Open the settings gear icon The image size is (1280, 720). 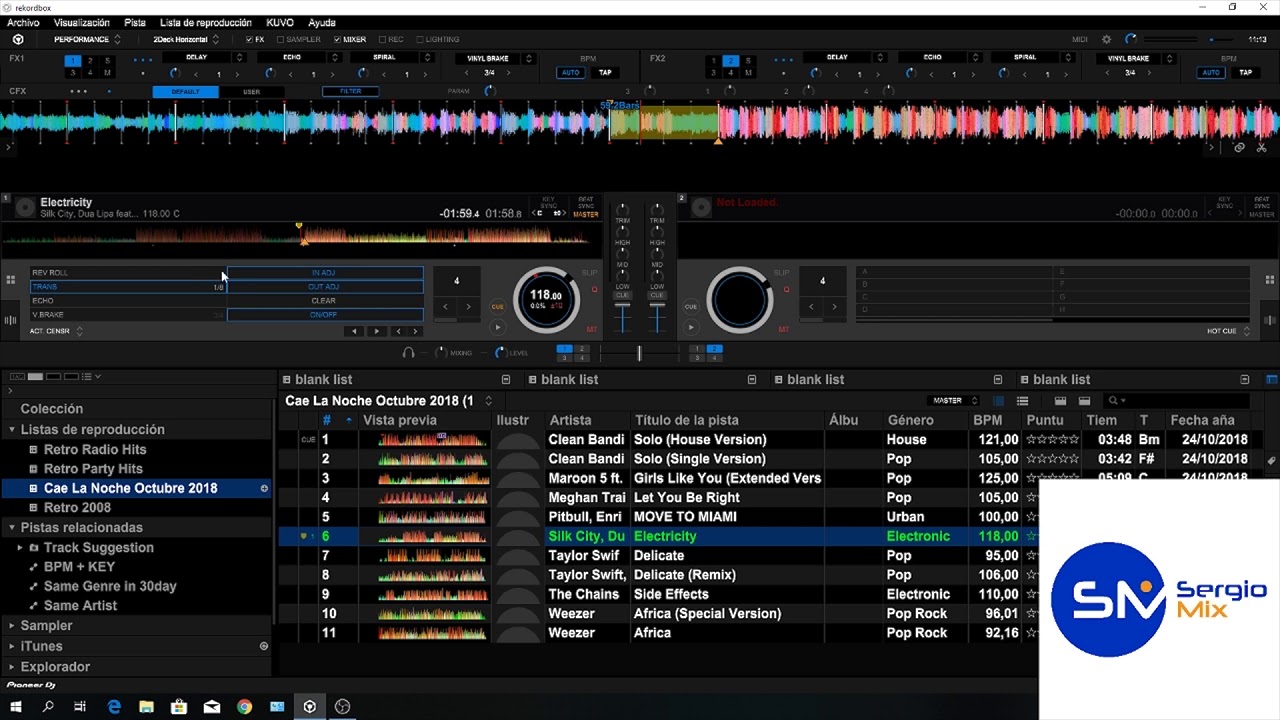click(x=1106, y=39)
